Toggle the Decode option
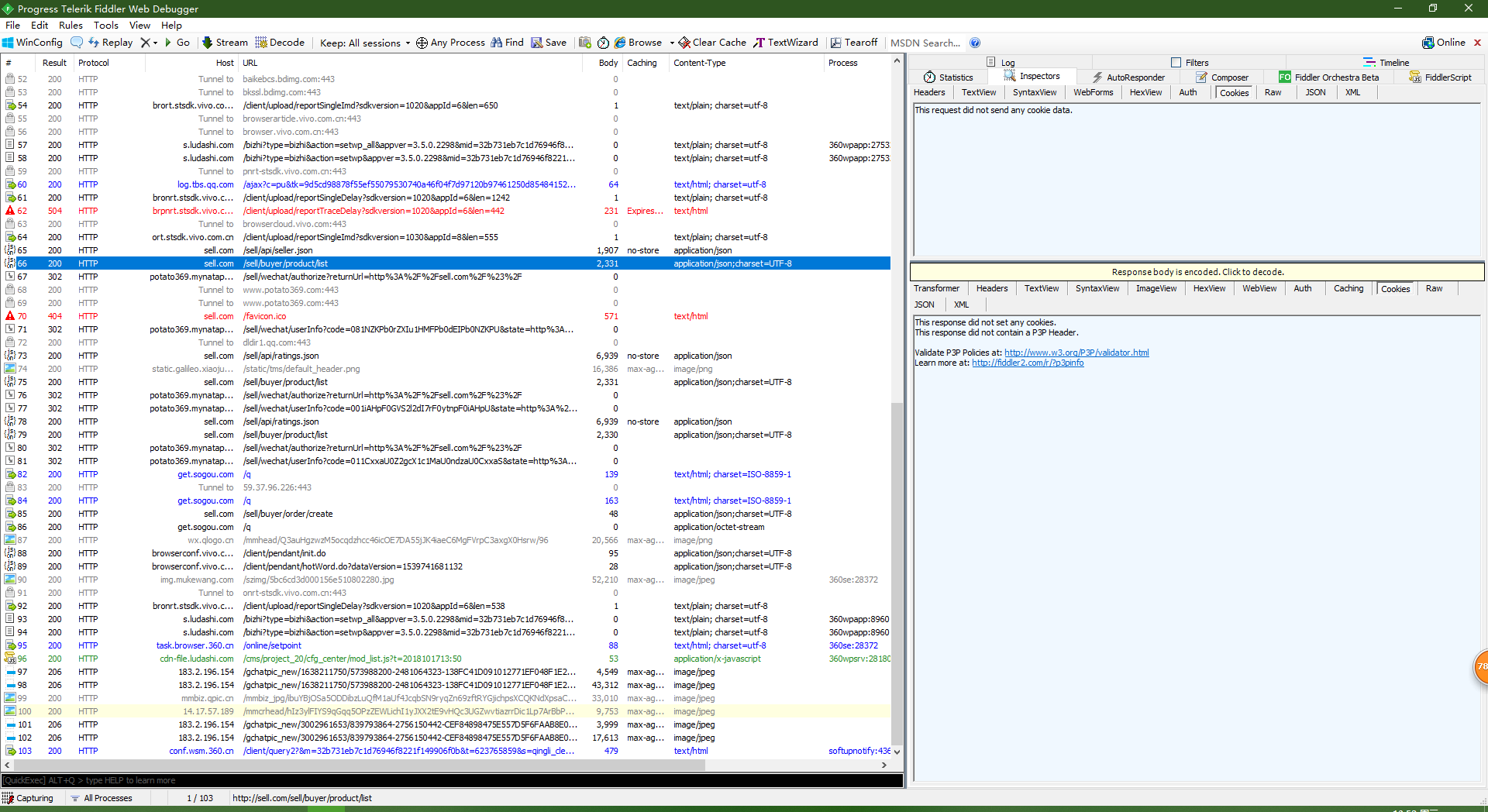Screen dimensions: 1488x812 [x=280, y=43]
